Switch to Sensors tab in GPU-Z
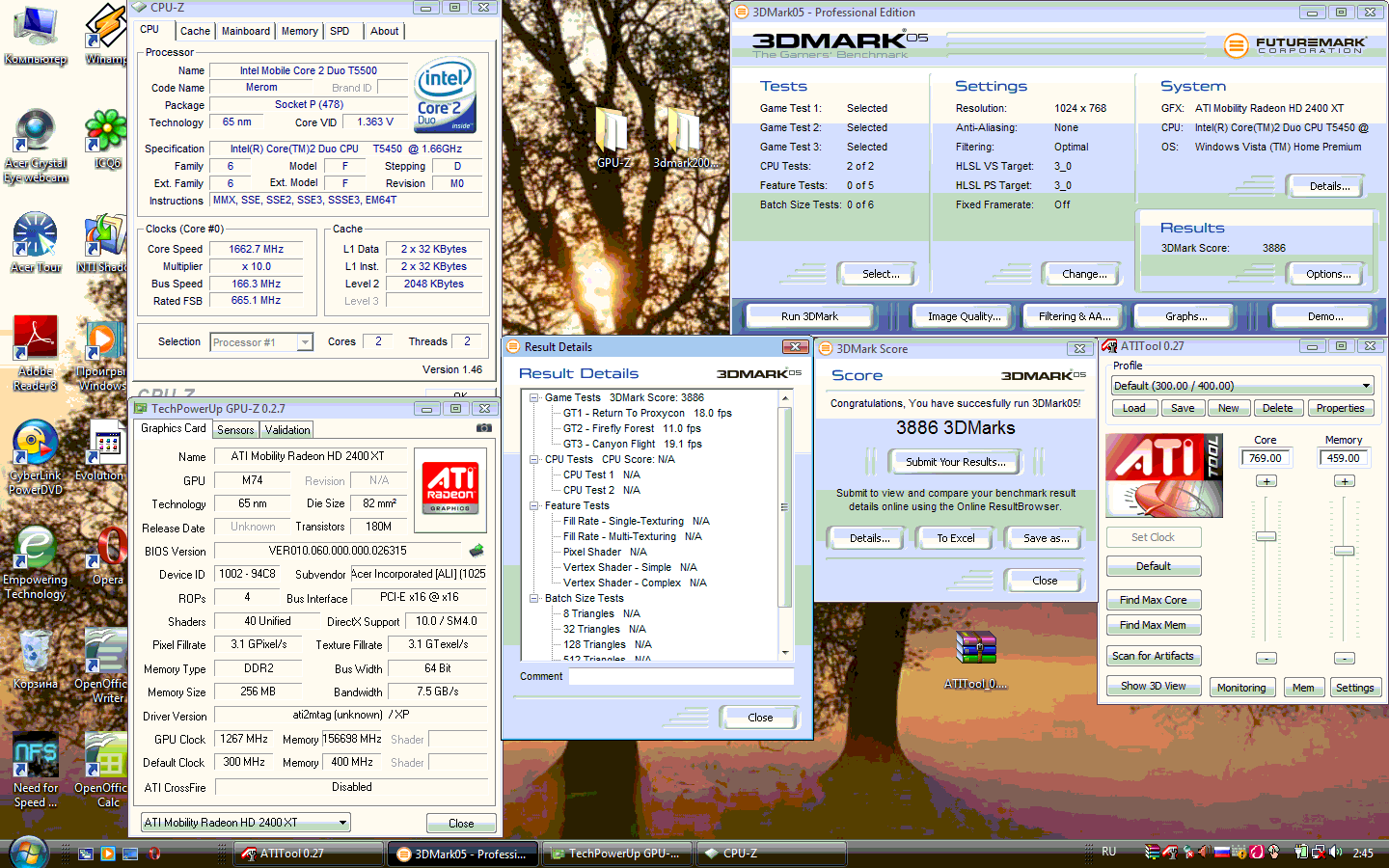Viewport: 1389px width, 868px height. pos(235,430)
